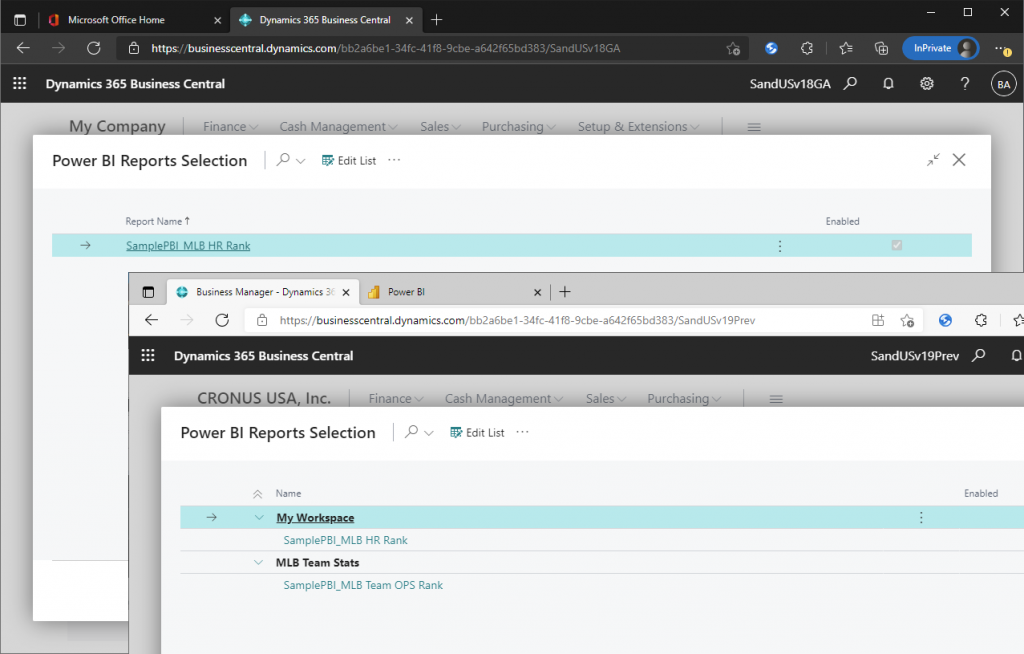1024x654 pixels.
Task: Sort by Report Name column header
Action: tap(157, 221)
